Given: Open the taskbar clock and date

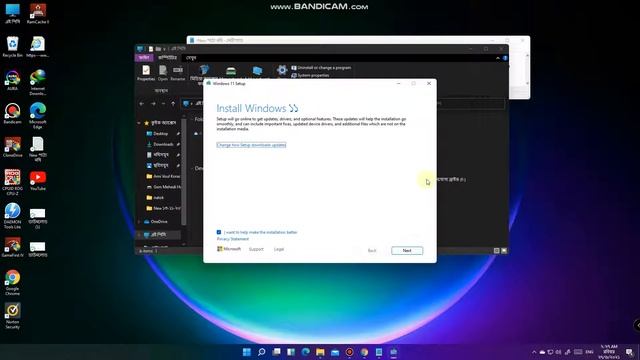Looking at the screenshot, I should coord(609,352).
